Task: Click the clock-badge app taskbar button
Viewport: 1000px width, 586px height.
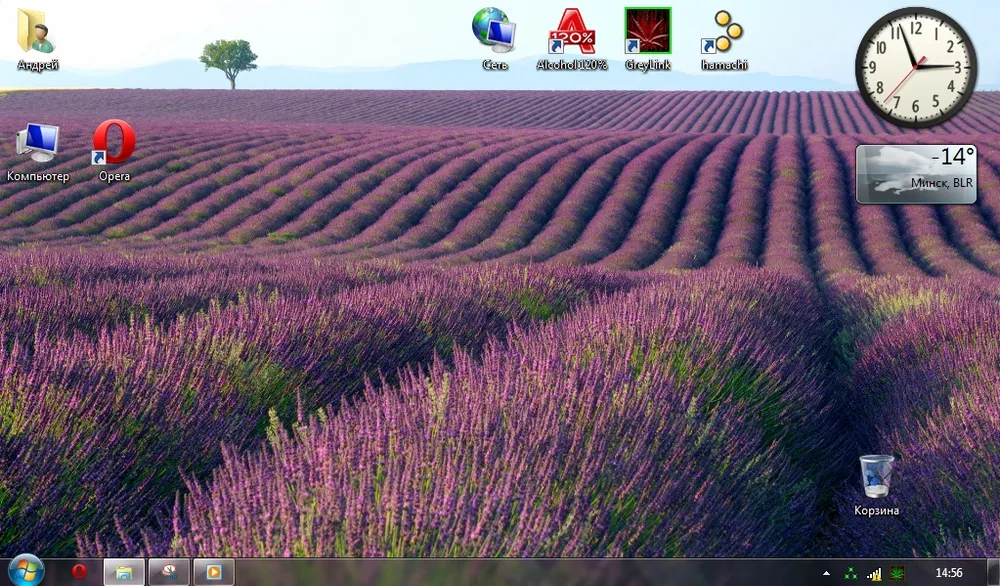Action: (x=168, y=572)
